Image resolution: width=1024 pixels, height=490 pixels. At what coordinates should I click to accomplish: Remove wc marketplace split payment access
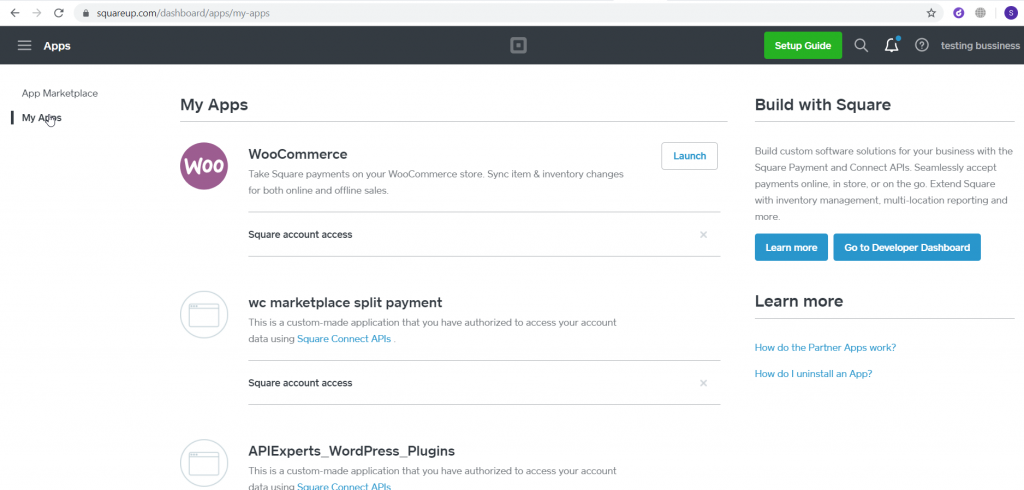pos(703,383)
